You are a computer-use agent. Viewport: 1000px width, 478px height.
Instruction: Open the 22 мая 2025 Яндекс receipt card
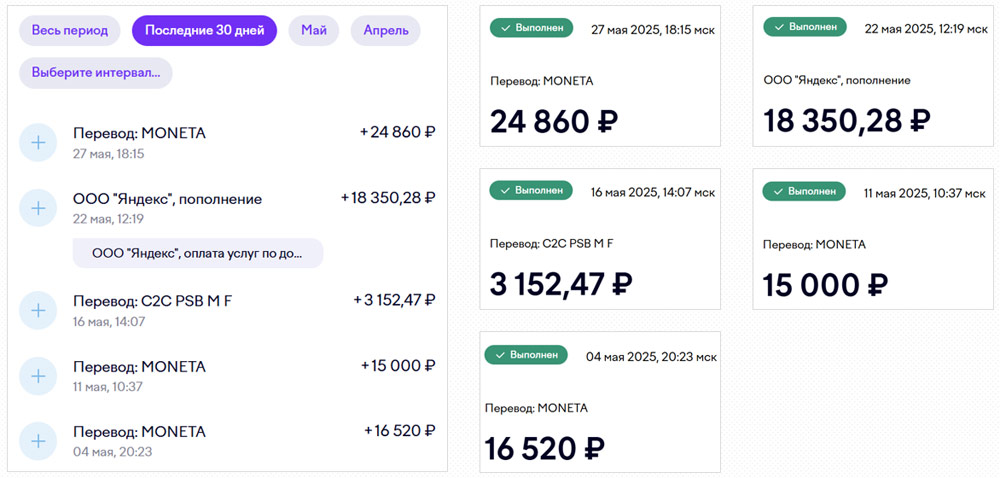coord(873,76)
